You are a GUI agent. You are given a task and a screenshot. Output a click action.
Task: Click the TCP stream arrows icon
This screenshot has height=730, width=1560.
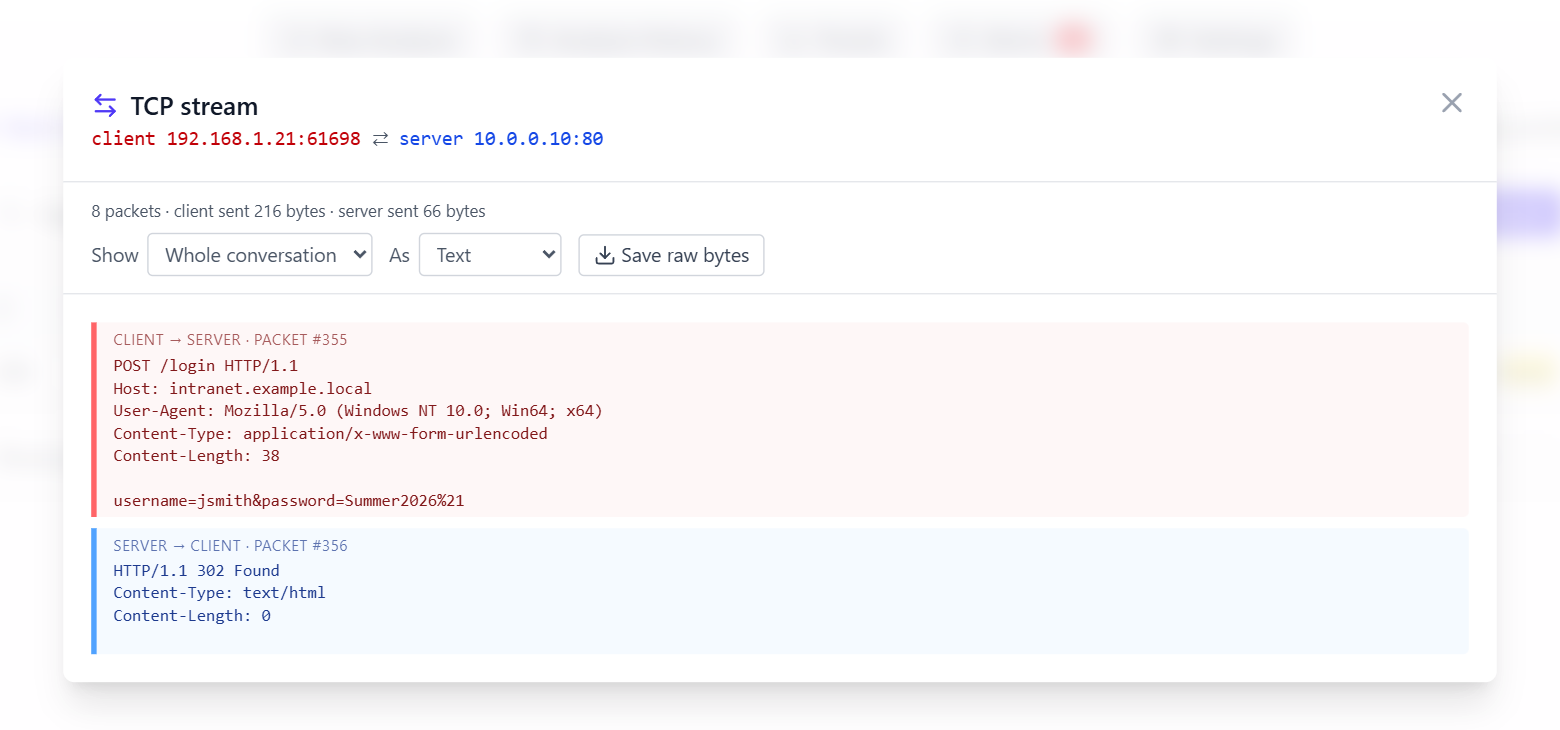click(105, 105)
